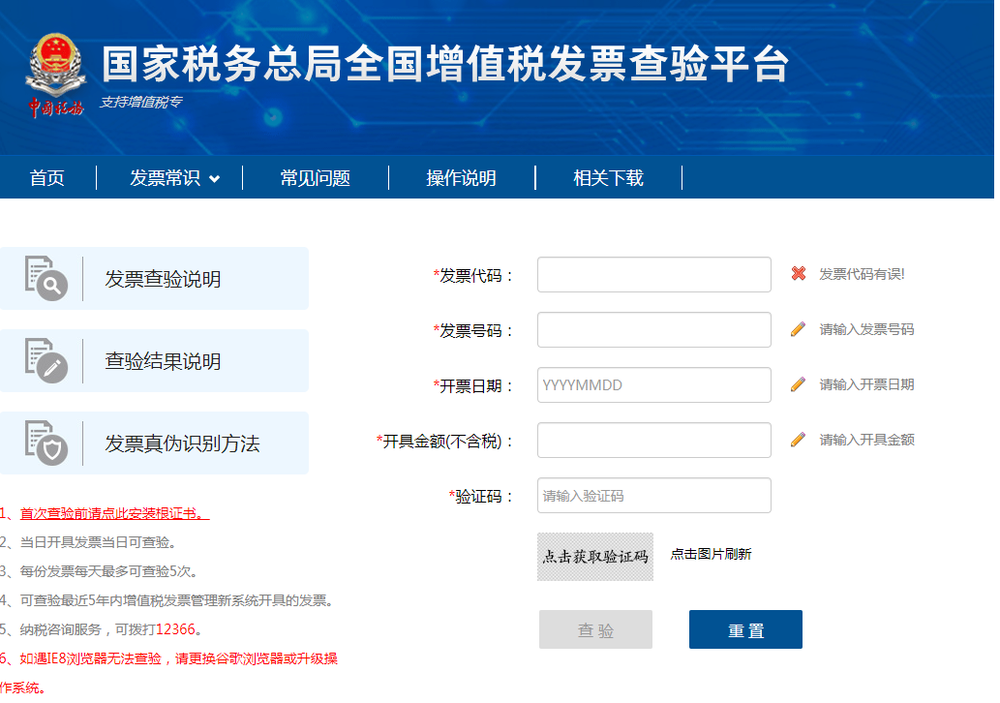Click the pencil icon next to 开具金额 field
This screenshot has height=703, width=1000.
tap(798, 439)
